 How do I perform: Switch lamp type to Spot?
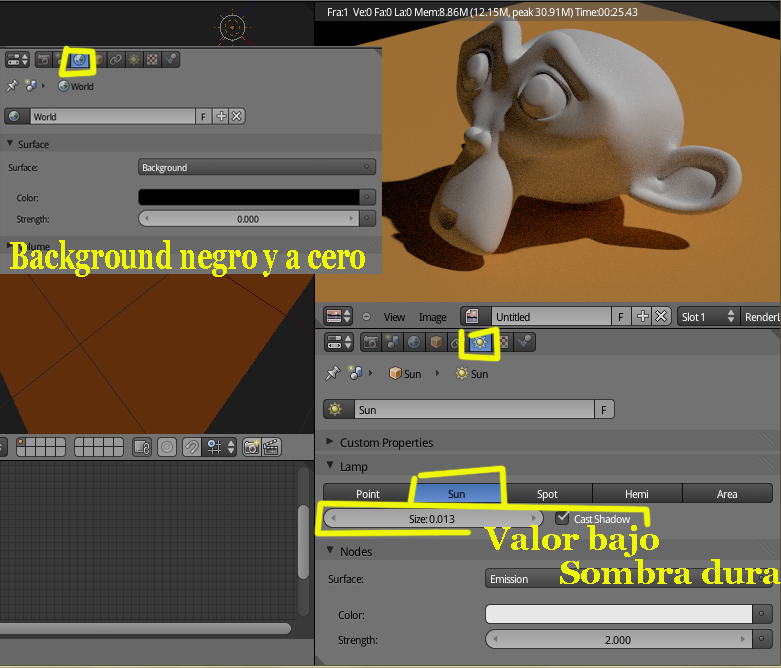coord(547,493)
